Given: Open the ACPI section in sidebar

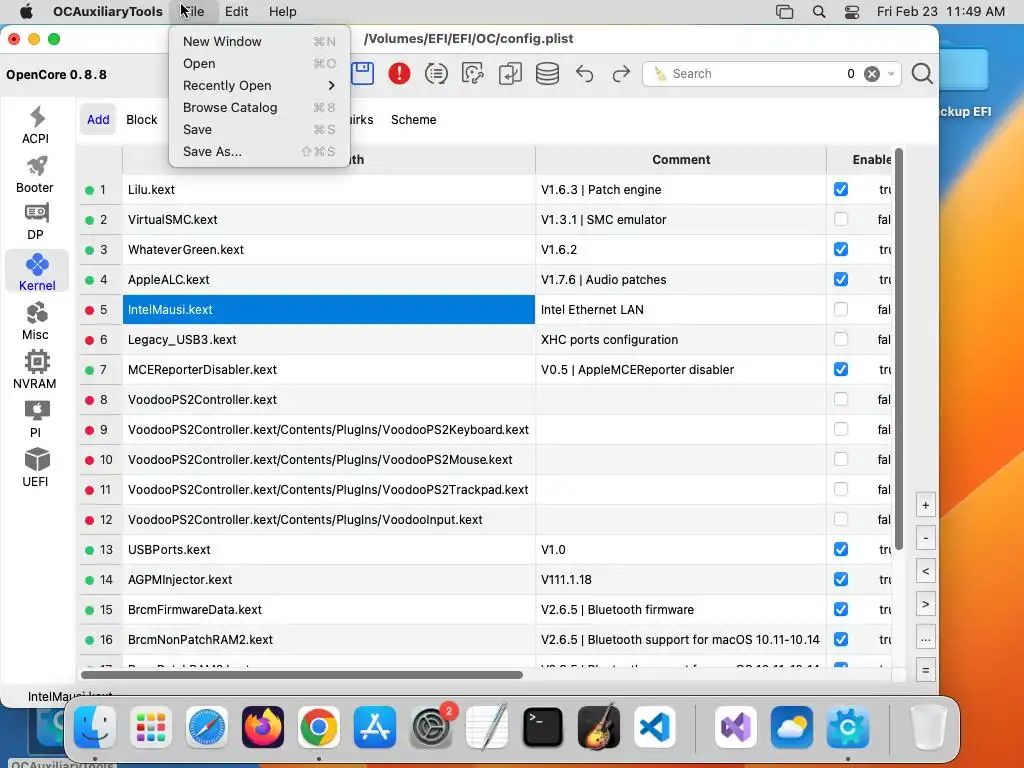Looking at the screenshot, I should pos(36,125).
